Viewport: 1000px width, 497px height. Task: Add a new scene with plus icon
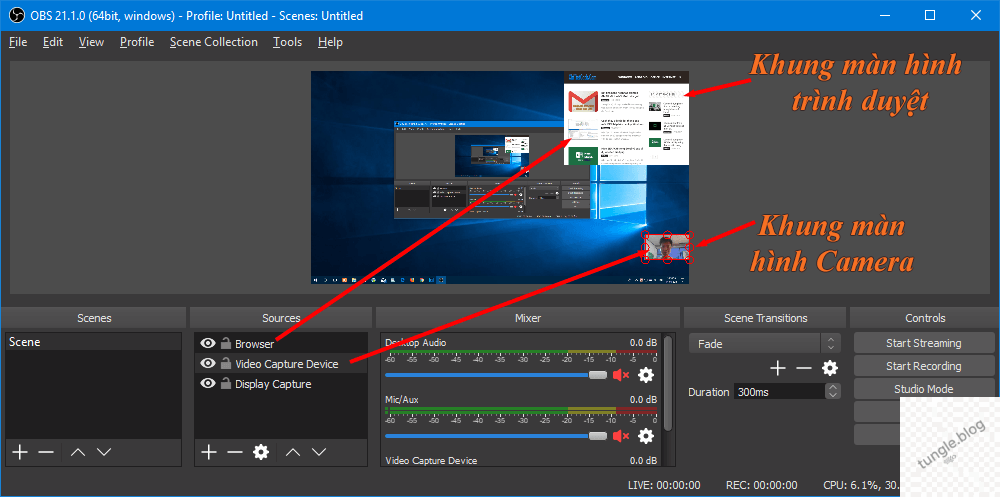pyautogui.click(x=20, y=452)
